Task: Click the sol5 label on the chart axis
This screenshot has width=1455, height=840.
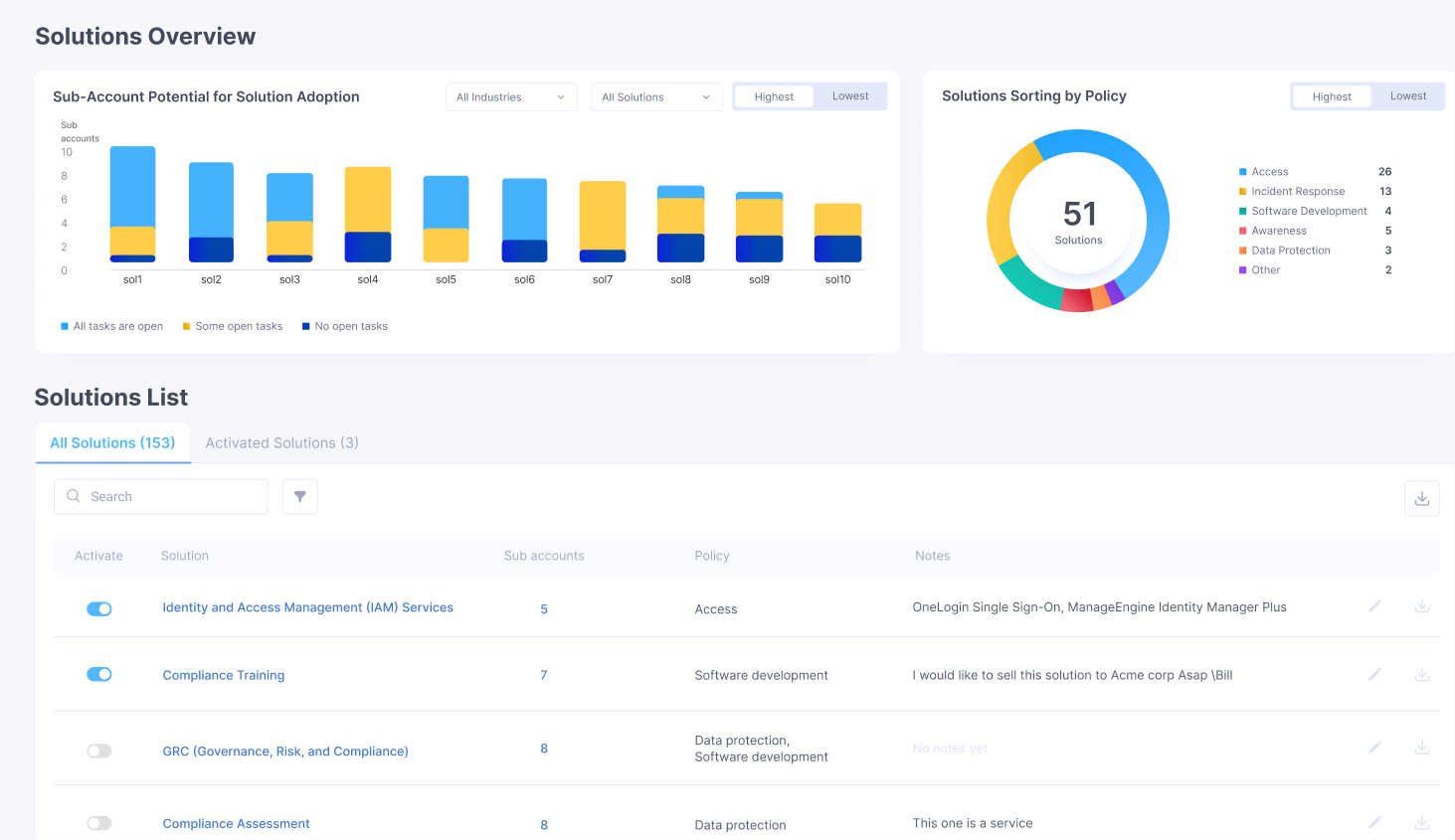Action: tap(446, 279)
